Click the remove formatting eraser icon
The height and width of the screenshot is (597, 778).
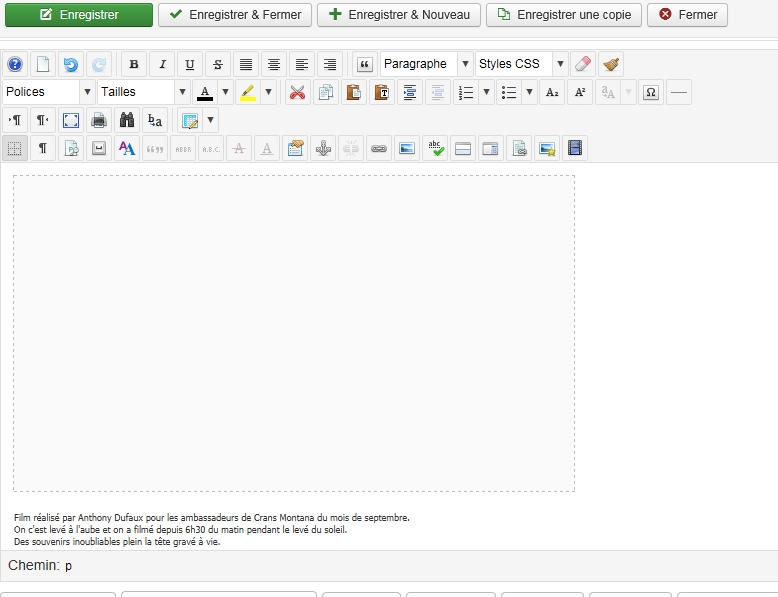(583, 65)
